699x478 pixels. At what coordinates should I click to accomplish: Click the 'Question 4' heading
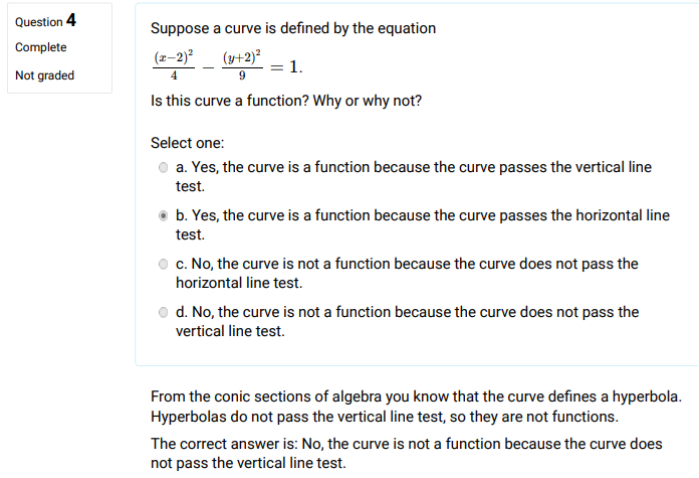(45, 21)
